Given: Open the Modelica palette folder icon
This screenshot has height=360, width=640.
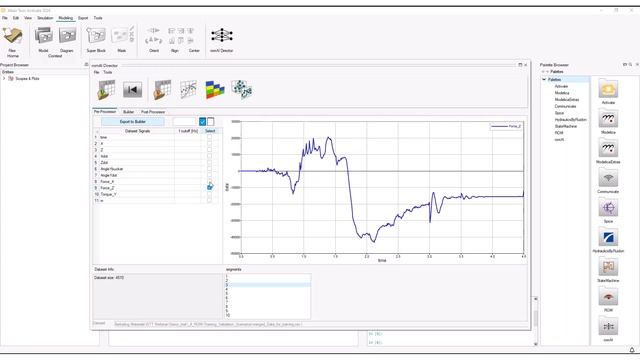Looking at the screenshot, I should click(x=608, y=119).
